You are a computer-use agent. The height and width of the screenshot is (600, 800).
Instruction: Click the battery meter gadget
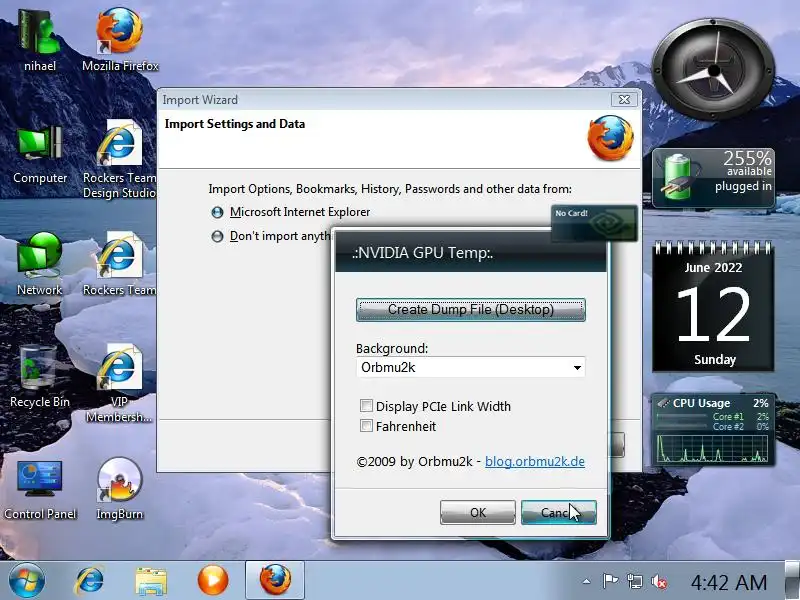coord(714,178)
